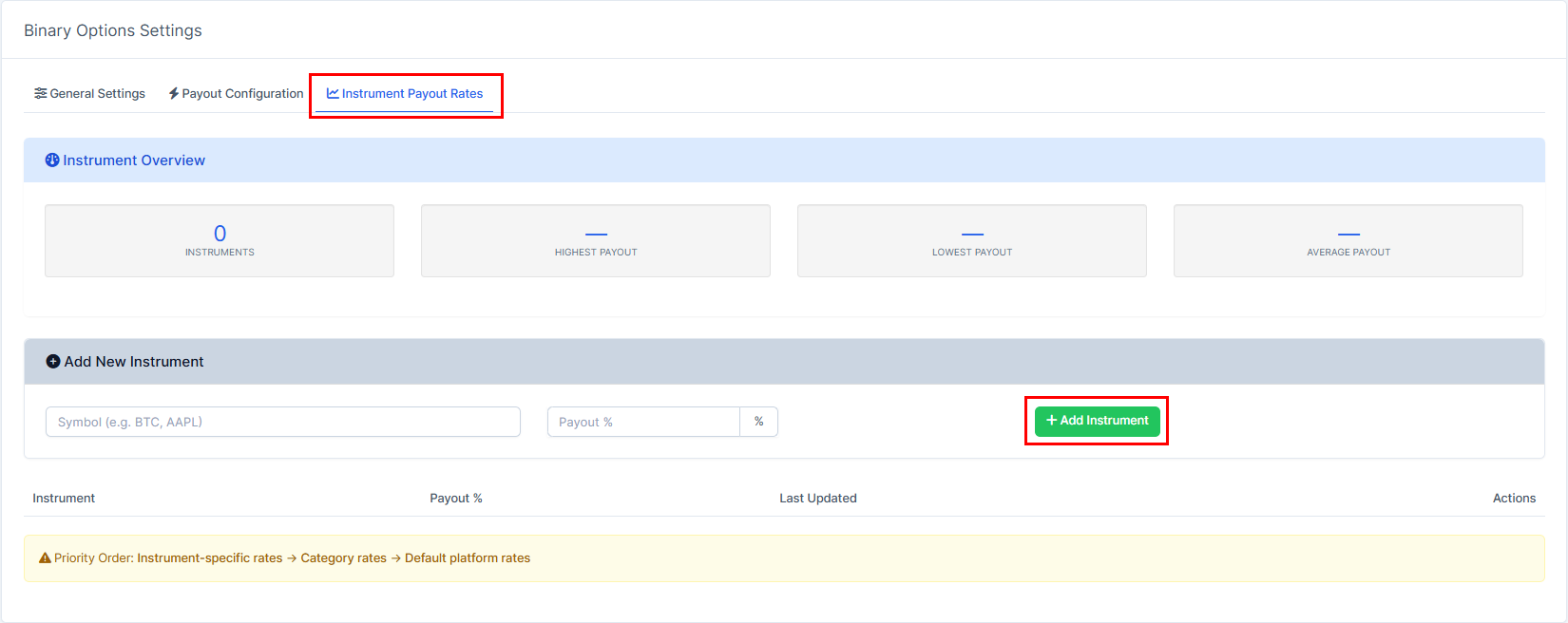This screenshot has height=623, width=1568.
Task: Click the lightning bolt icon for Payout Configuration
Action: pos(174,93)
